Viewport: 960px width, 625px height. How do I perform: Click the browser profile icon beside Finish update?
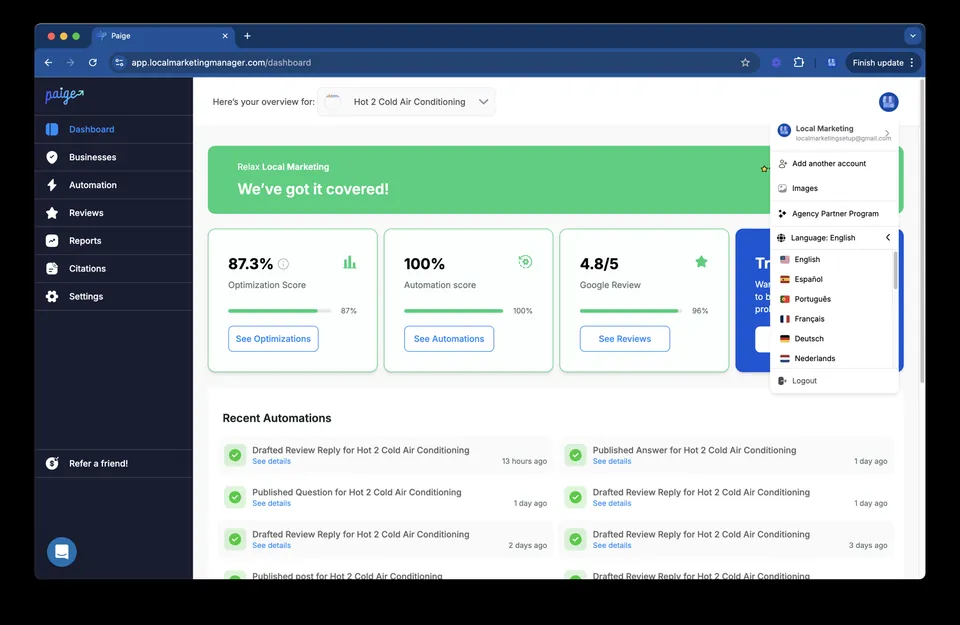point(831,62)
